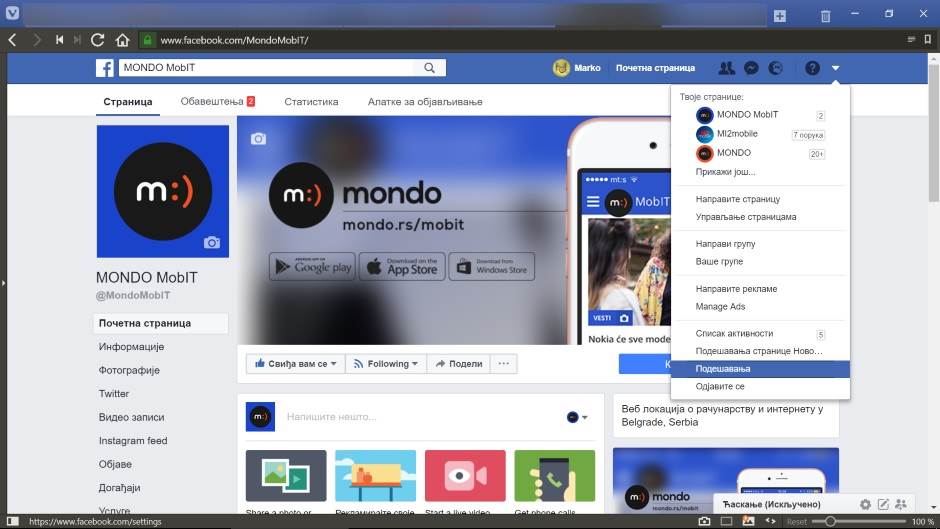Screen dimensions: 940x529
Task: Open the Обавештења tab
Action: point(218,101)
